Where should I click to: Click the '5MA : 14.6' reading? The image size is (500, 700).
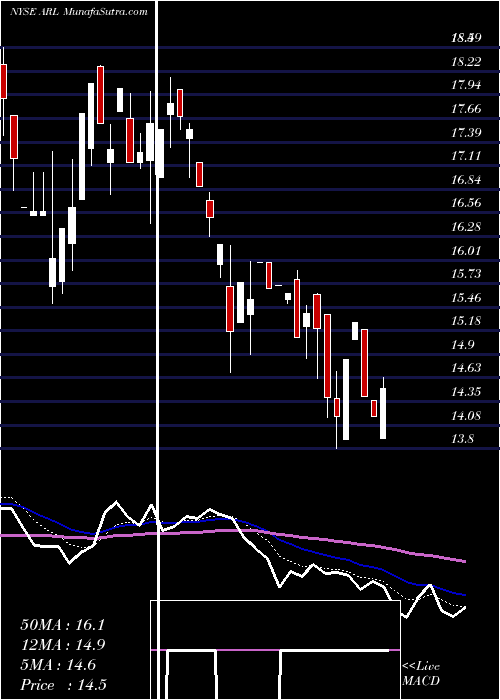pyautogui.click(x=58, y=665)
